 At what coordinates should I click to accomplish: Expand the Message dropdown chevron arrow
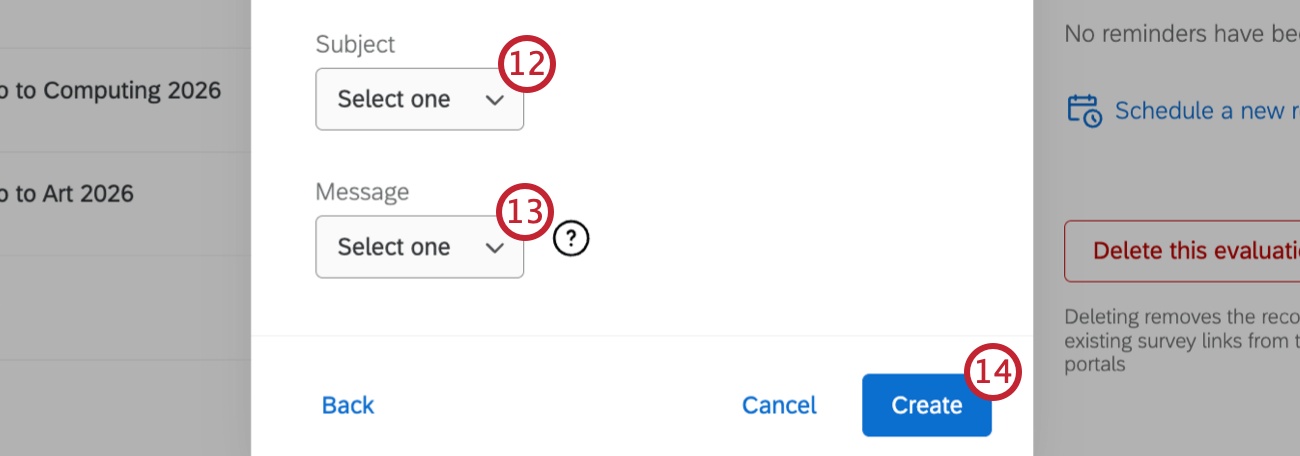coord(494,248)
